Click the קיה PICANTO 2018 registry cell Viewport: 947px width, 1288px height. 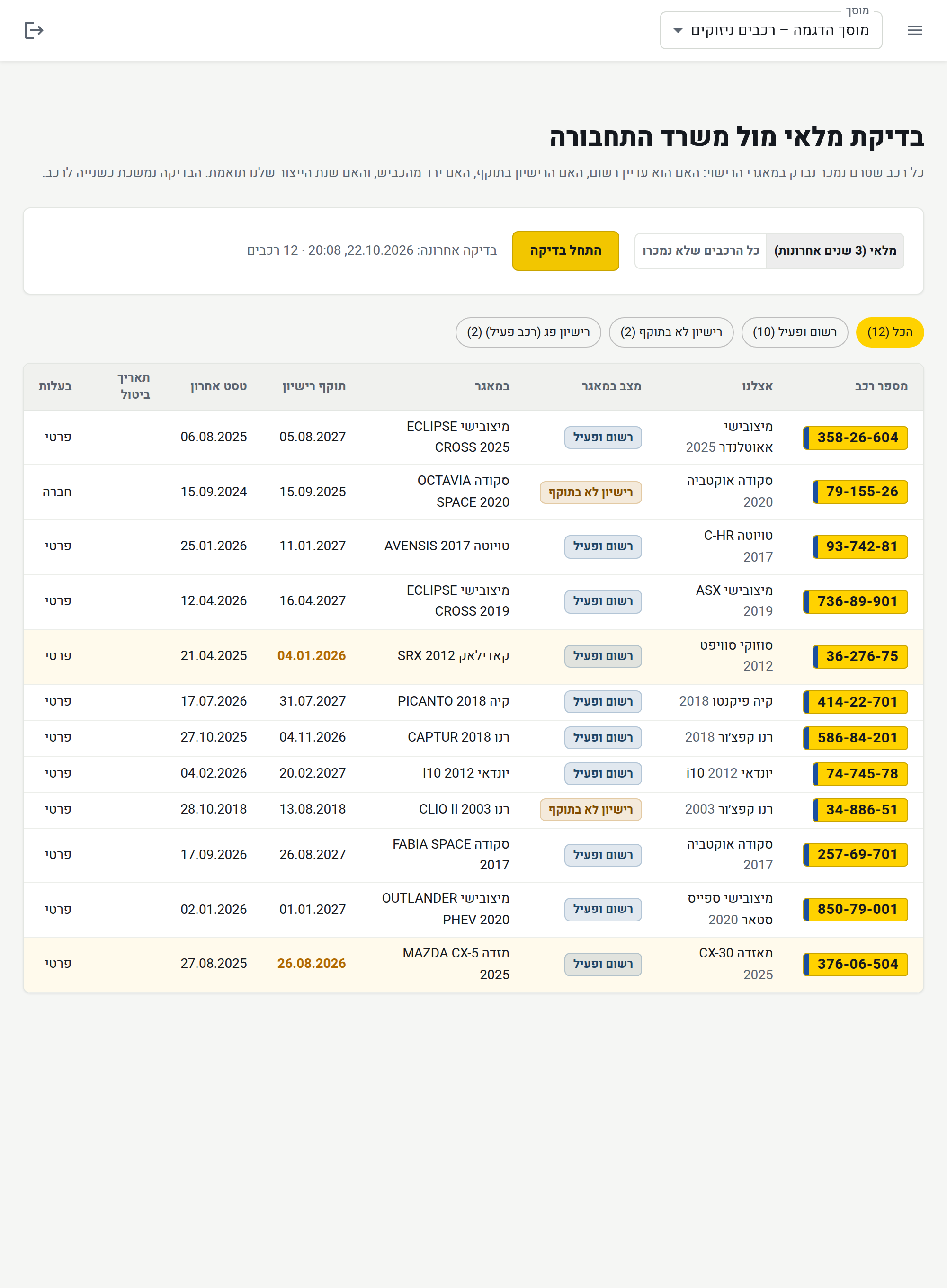coord(453,701)
